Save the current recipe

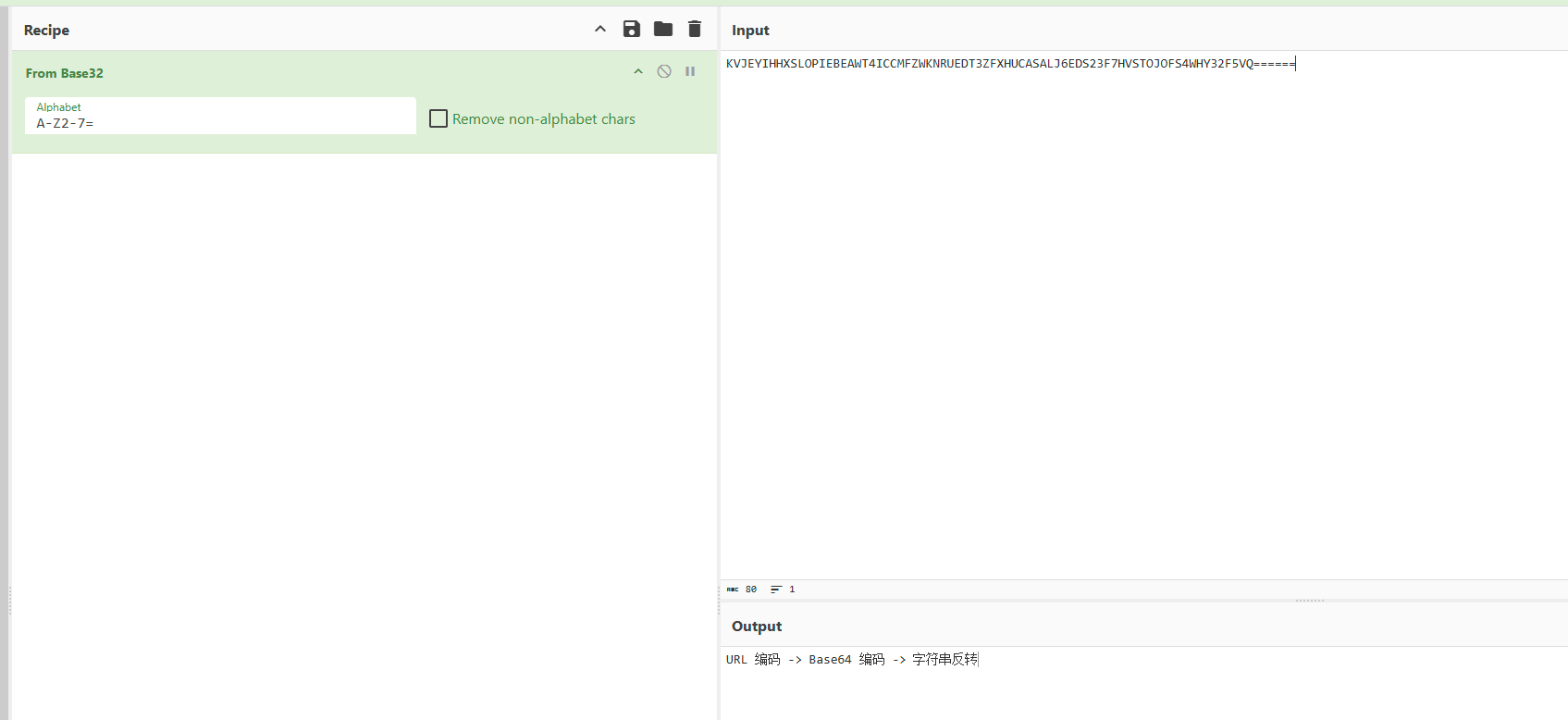[632, 29]
